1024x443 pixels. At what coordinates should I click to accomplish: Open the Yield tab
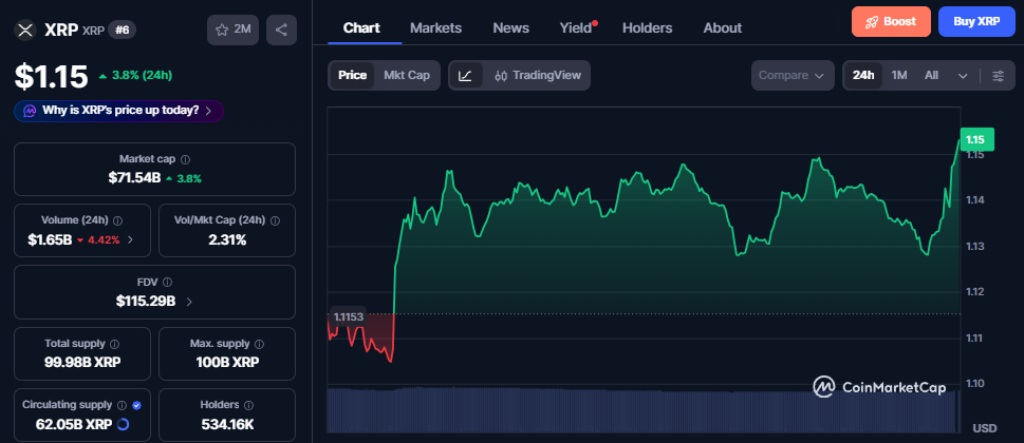click(577, 28)
